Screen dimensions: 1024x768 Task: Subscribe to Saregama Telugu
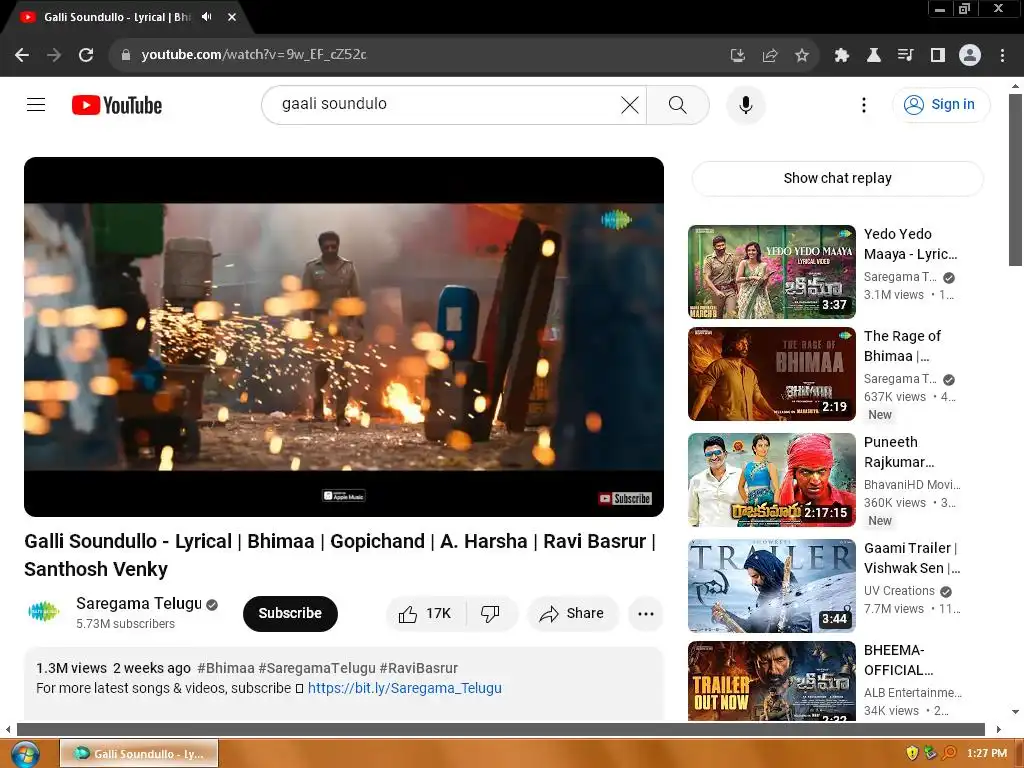pyautogui.click(x=290, y=614)
